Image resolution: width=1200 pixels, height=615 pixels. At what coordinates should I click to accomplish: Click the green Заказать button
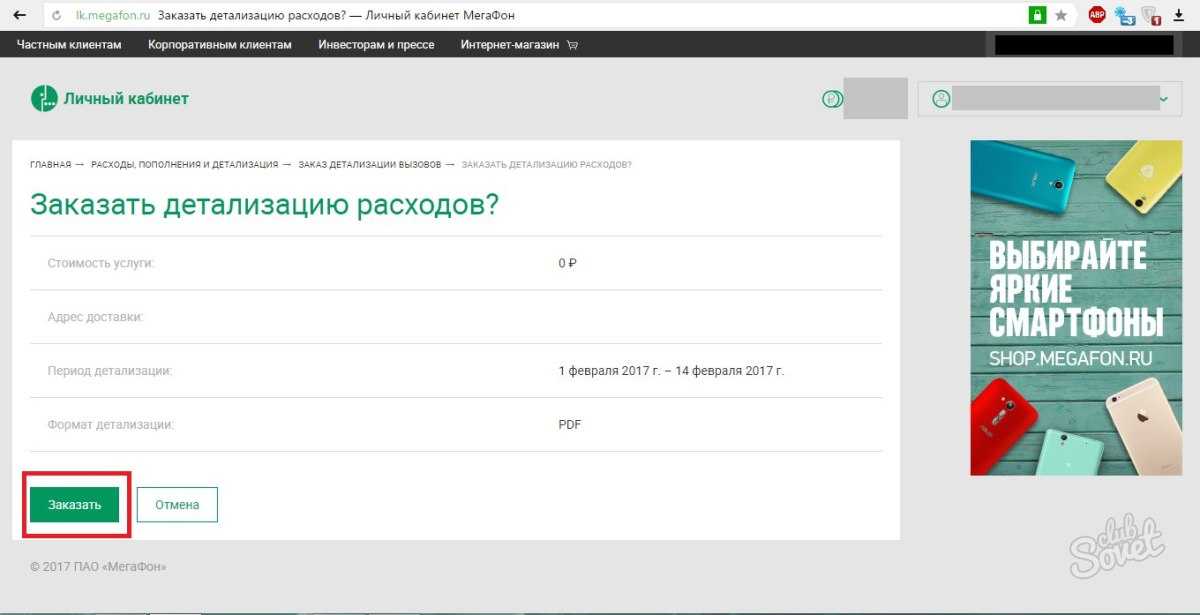[x=75, y=505]
